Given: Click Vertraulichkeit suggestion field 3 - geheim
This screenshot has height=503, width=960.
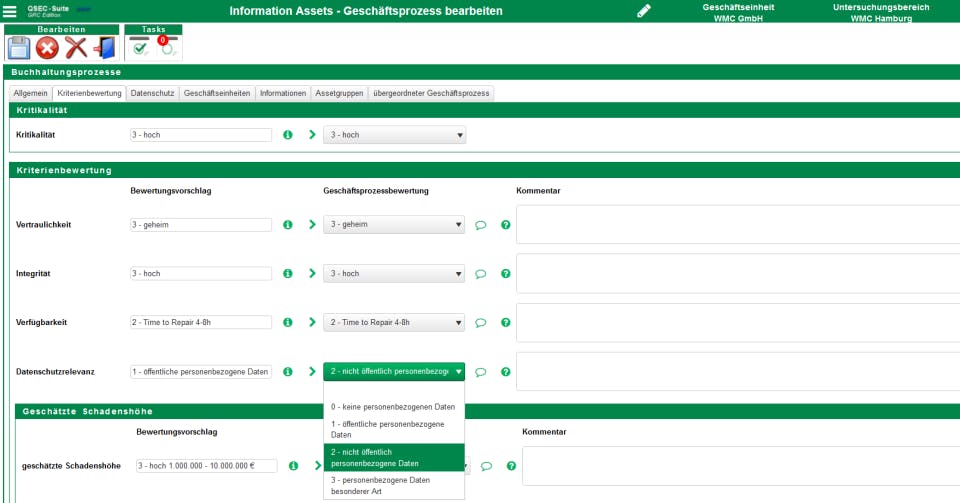Looking at the screenshot, I should (x=201, y=225).
